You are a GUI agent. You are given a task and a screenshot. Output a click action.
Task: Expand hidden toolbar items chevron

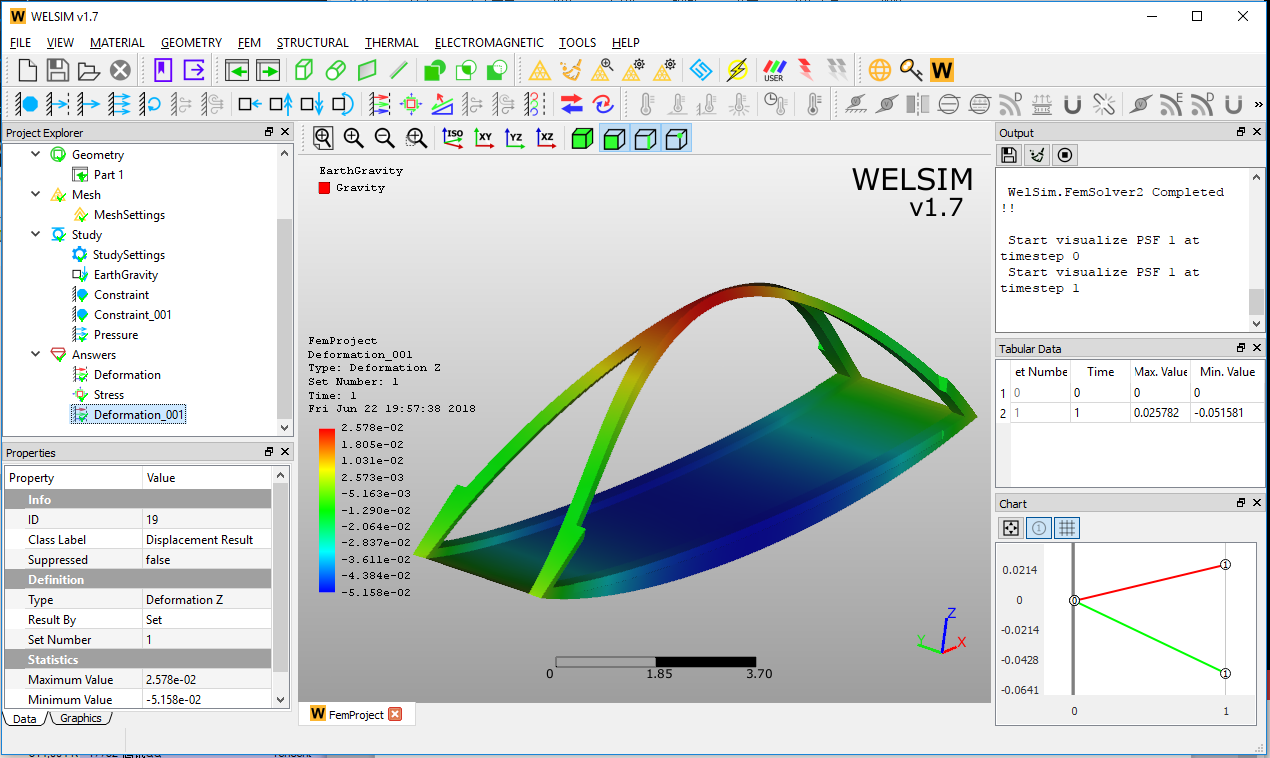1256,103
